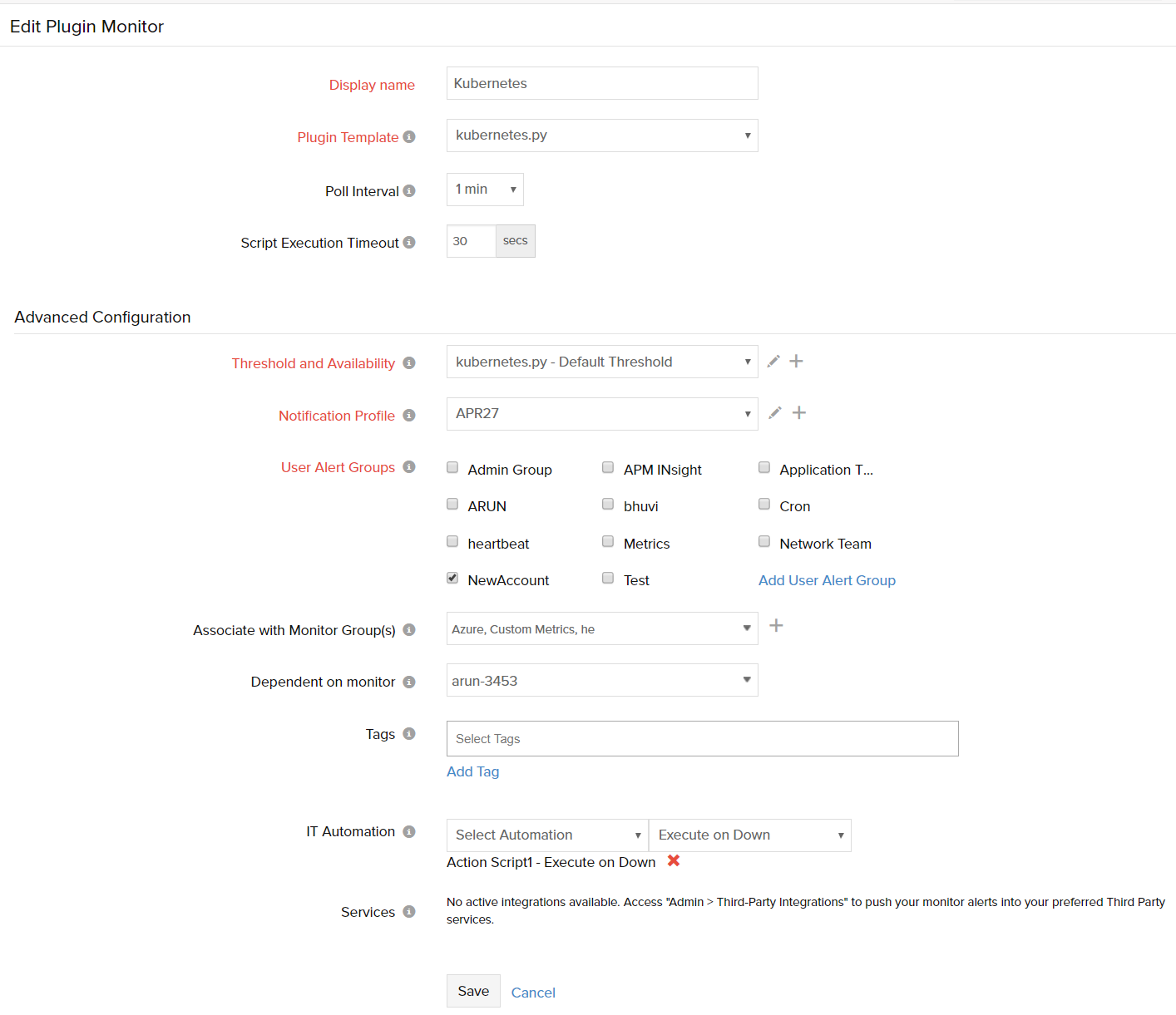Show info icon beside Script Execution Timeout
The image size is (1176, 1015).
409,243
